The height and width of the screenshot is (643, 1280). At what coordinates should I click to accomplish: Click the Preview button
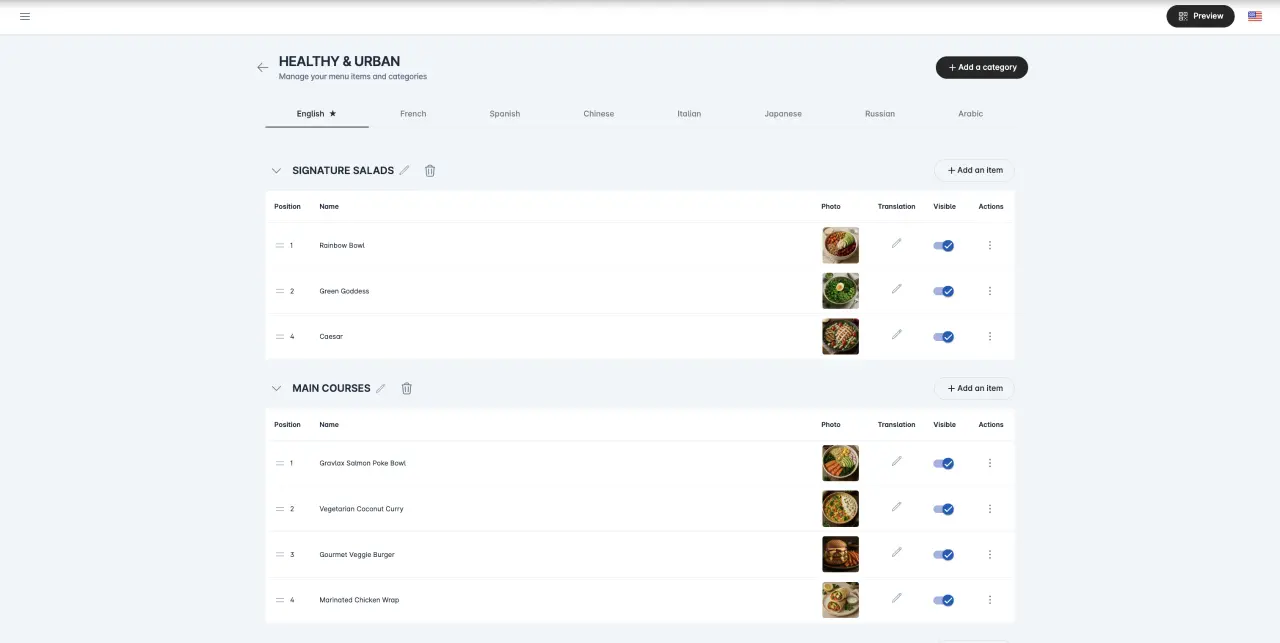pos(1201,16)
